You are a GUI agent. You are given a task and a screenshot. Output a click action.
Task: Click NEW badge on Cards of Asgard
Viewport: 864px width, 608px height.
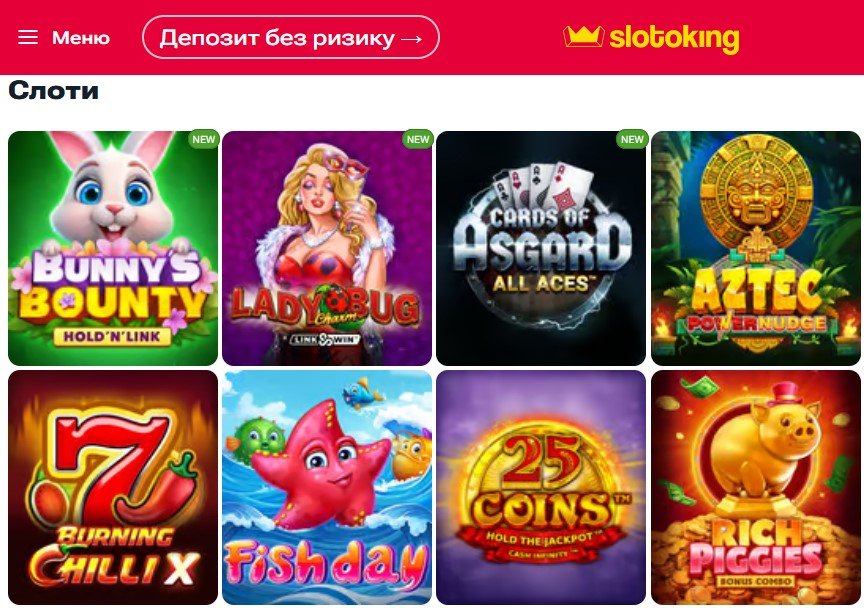632,139
